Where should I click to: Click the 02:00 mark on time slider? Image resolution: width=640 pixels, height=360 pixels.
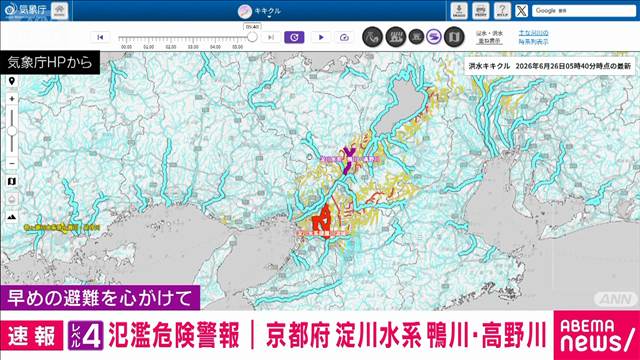point(171,47)
